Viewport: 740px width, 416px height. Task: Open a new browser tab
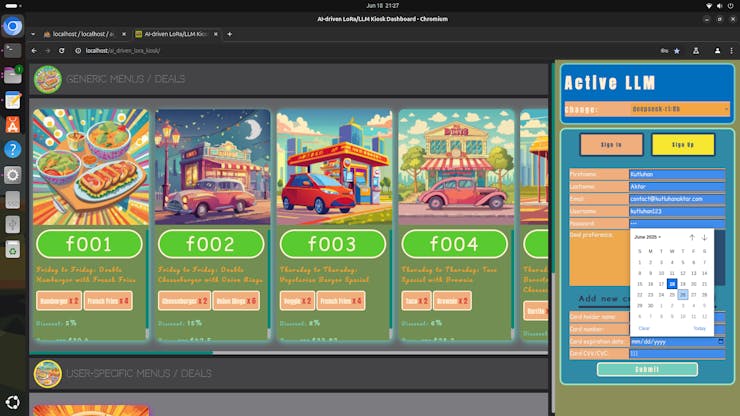coord(229,34)
